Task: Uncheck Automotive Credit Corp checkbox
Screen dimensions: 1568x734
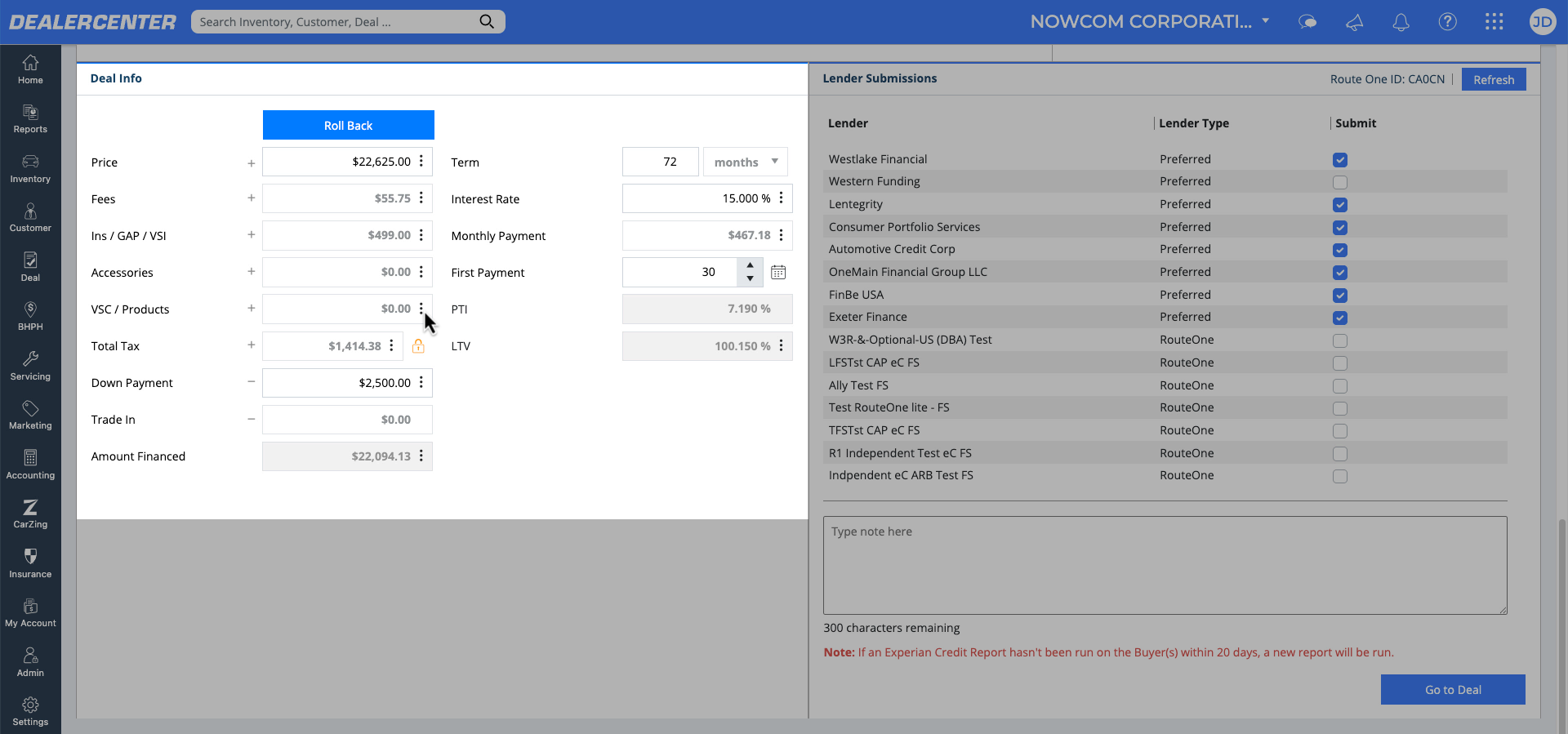Action: [1340, 250]
